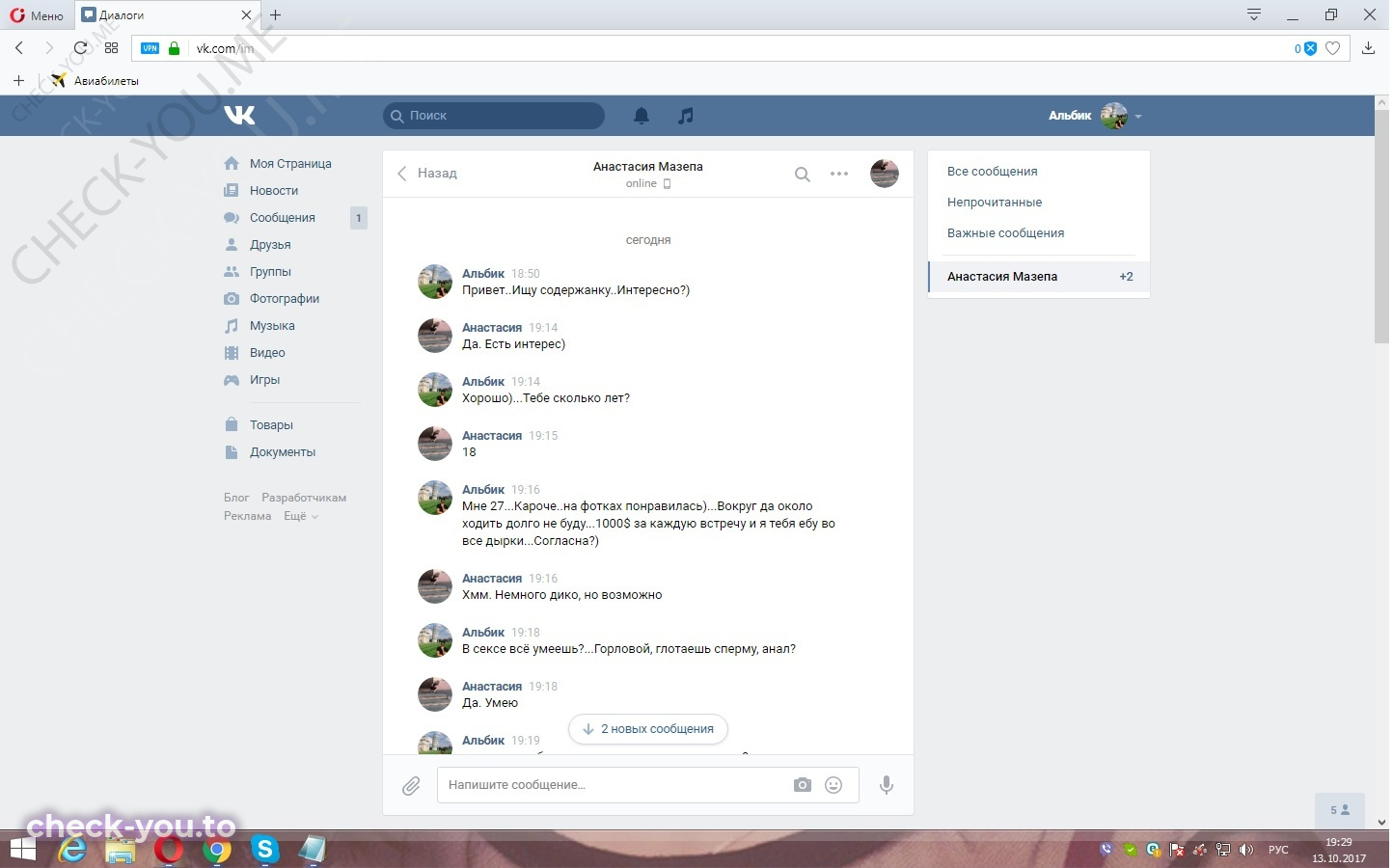This screenshot has height=868, width=1393.
Task: Click the Моя Страница home icon
Action: [x=232, y=164]
